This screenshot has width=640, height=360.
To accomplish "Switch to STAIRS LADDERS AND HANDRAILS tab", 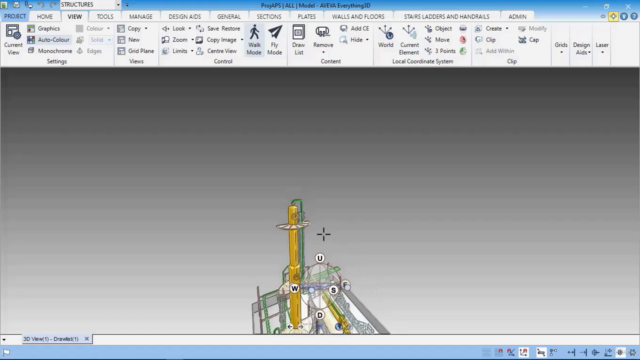I will 447,16.
